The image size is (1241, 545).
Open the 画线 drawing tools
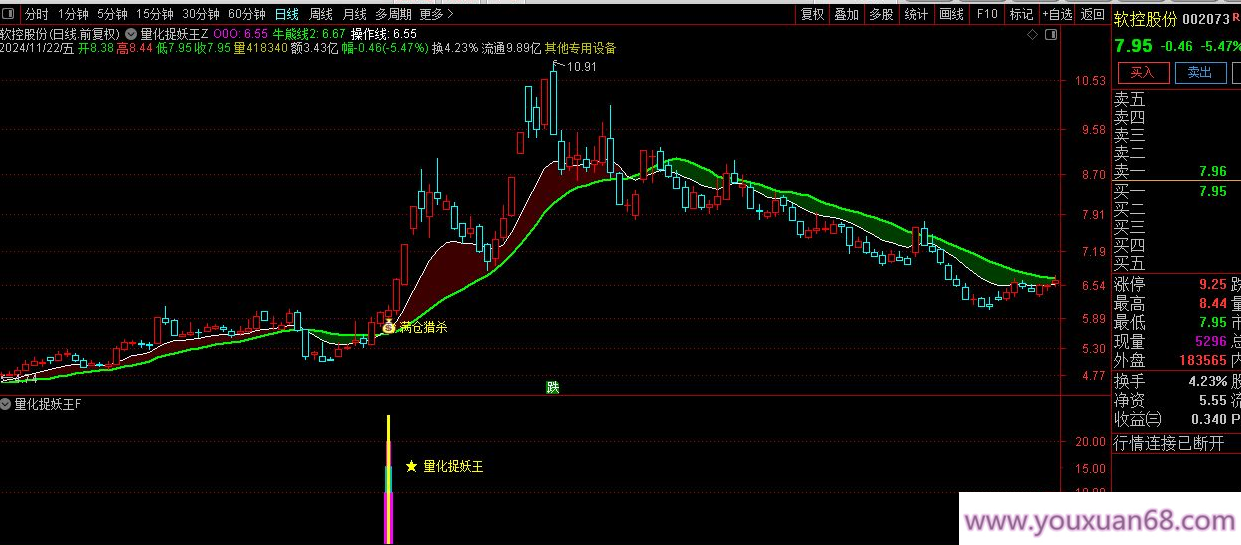(951, 14)
